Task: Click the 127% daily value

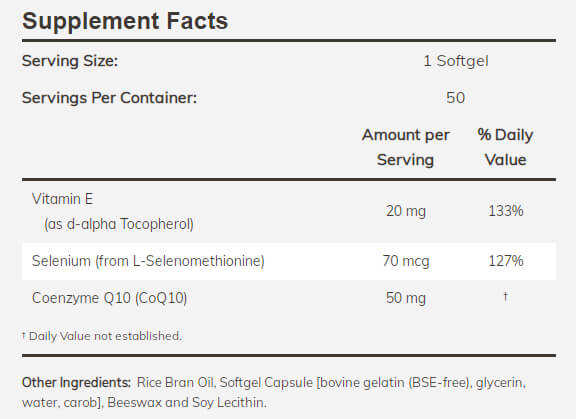Action: pyautogui.click(x=506, y=261)
